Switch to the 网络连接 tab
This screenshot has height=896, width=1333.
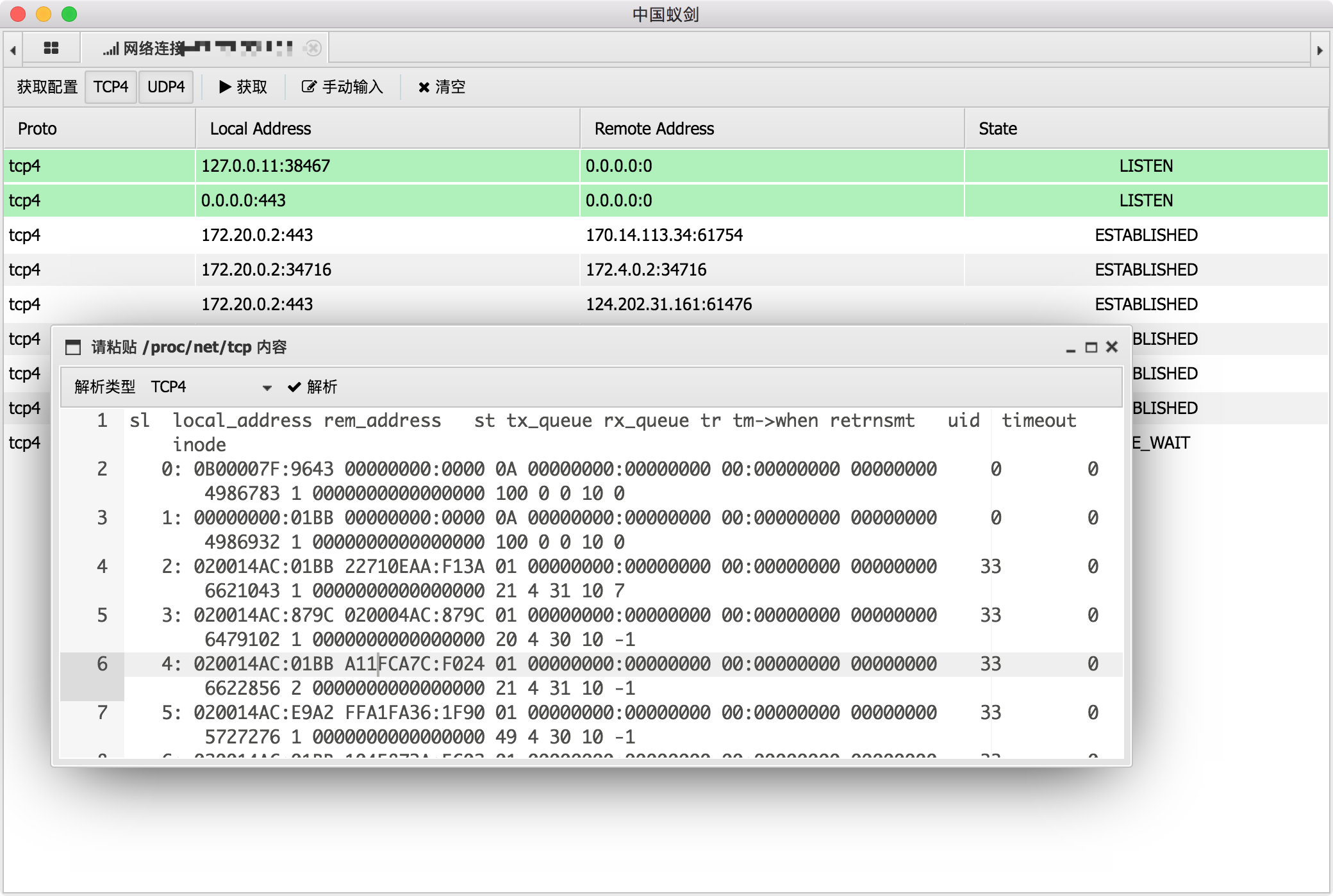[x=192, y=48]
